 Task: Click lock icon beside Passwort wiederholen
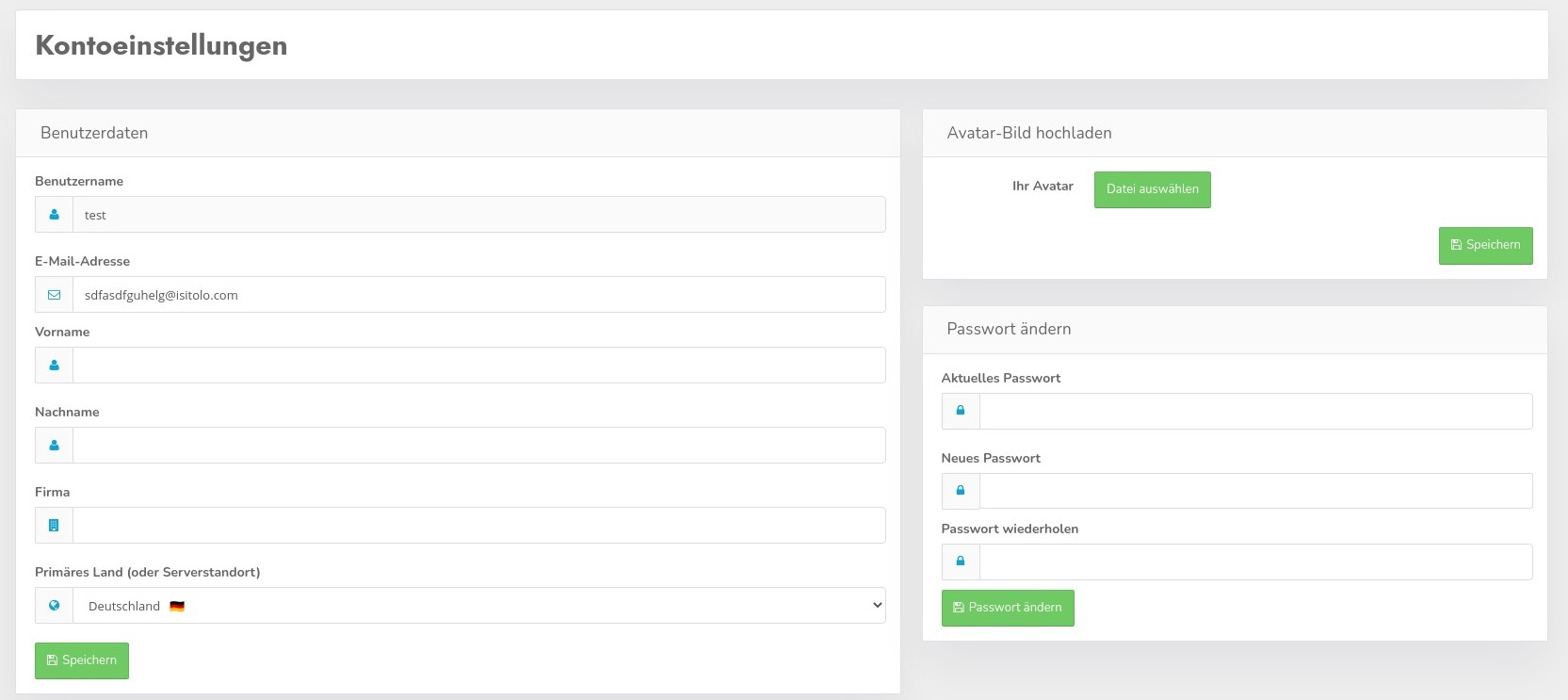click(x=961, y=562)
